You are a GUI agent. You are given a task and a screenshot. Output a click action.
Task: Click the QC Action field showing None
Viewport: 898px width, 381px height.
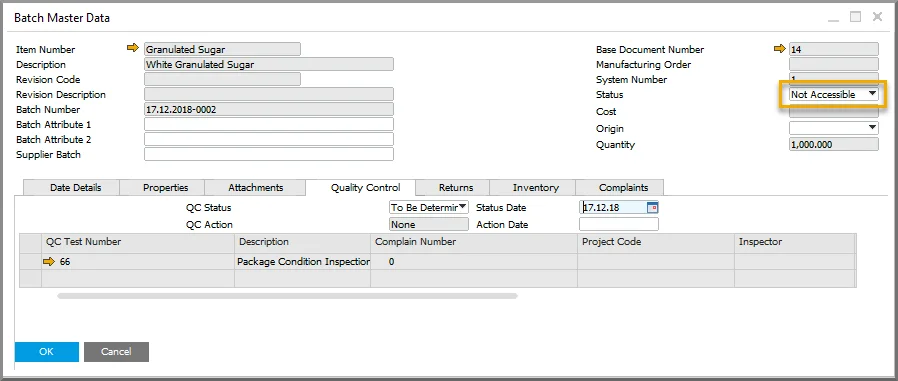(x=428, y=224)
